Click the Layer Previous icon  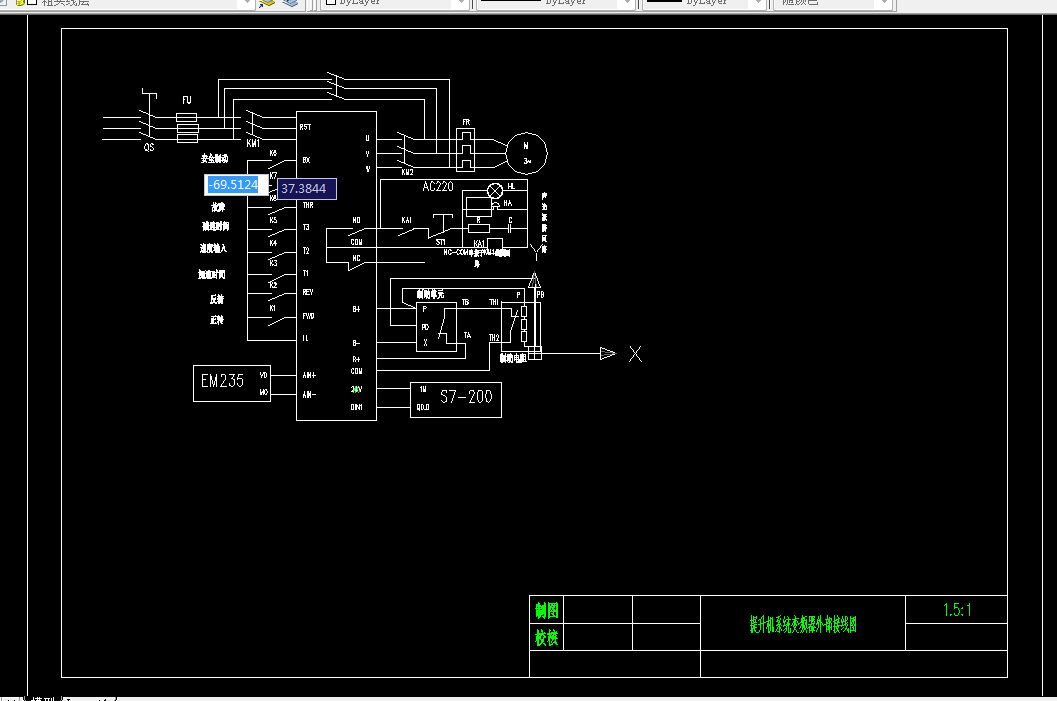[291, 3]
